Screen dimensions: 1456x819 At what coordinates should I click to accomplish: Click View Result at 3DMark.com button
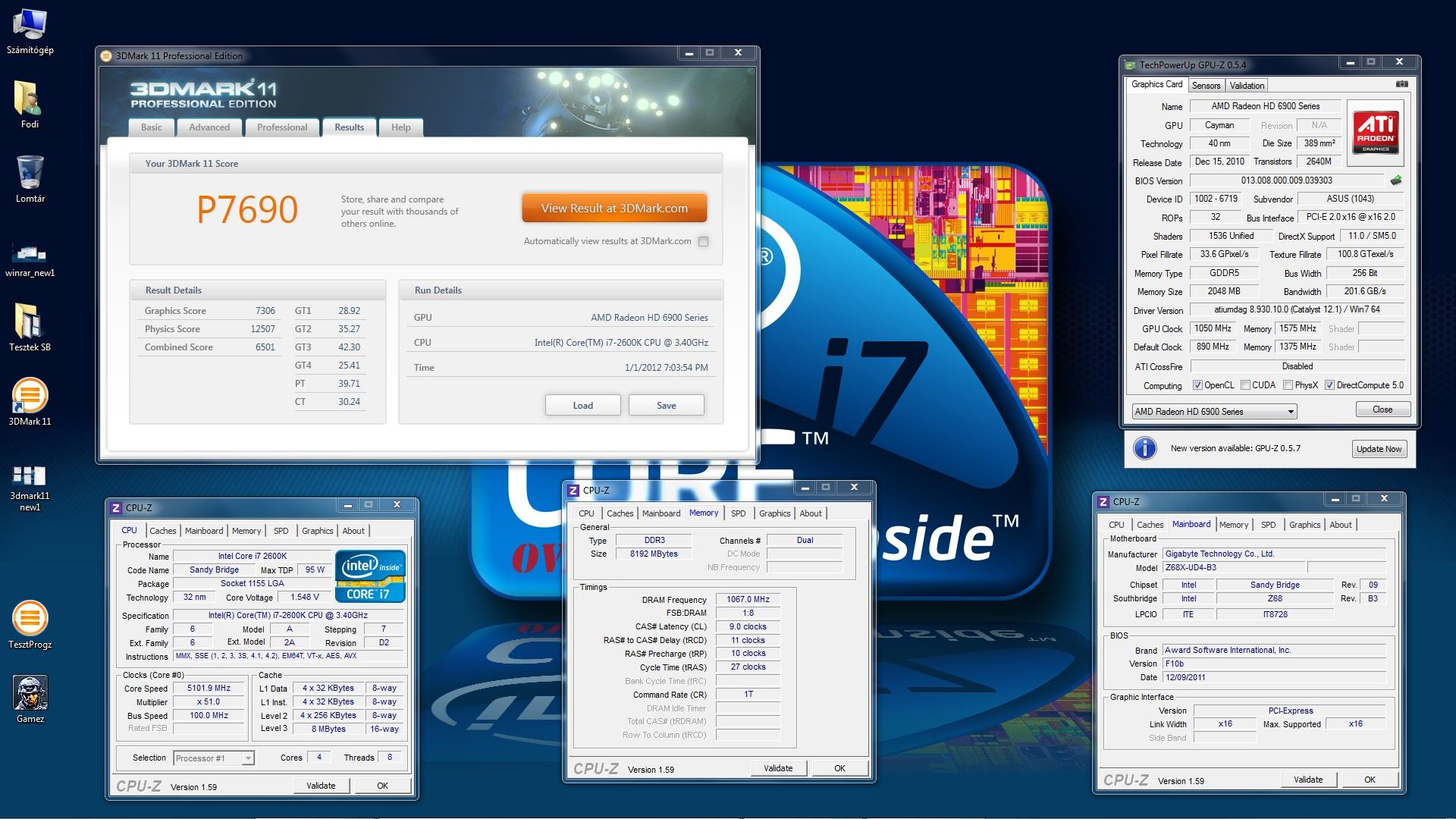(614, 208)
